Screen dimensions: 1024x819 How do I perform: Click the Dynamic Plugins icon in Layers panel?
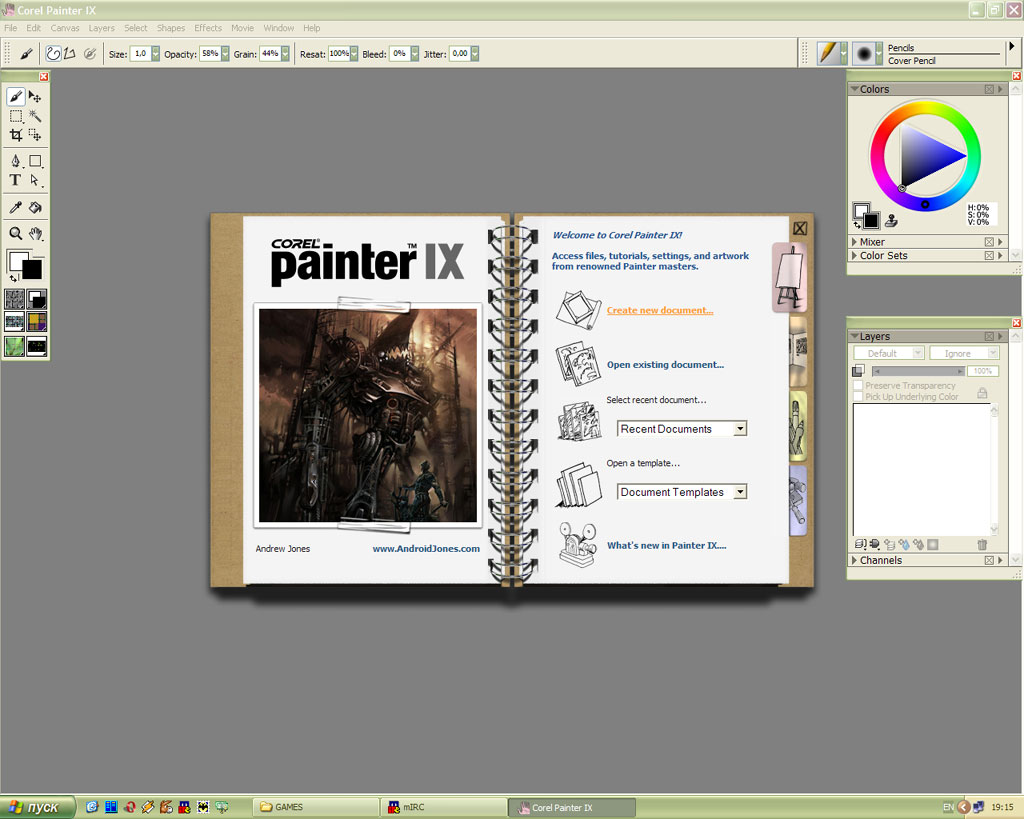click(874, 544)
